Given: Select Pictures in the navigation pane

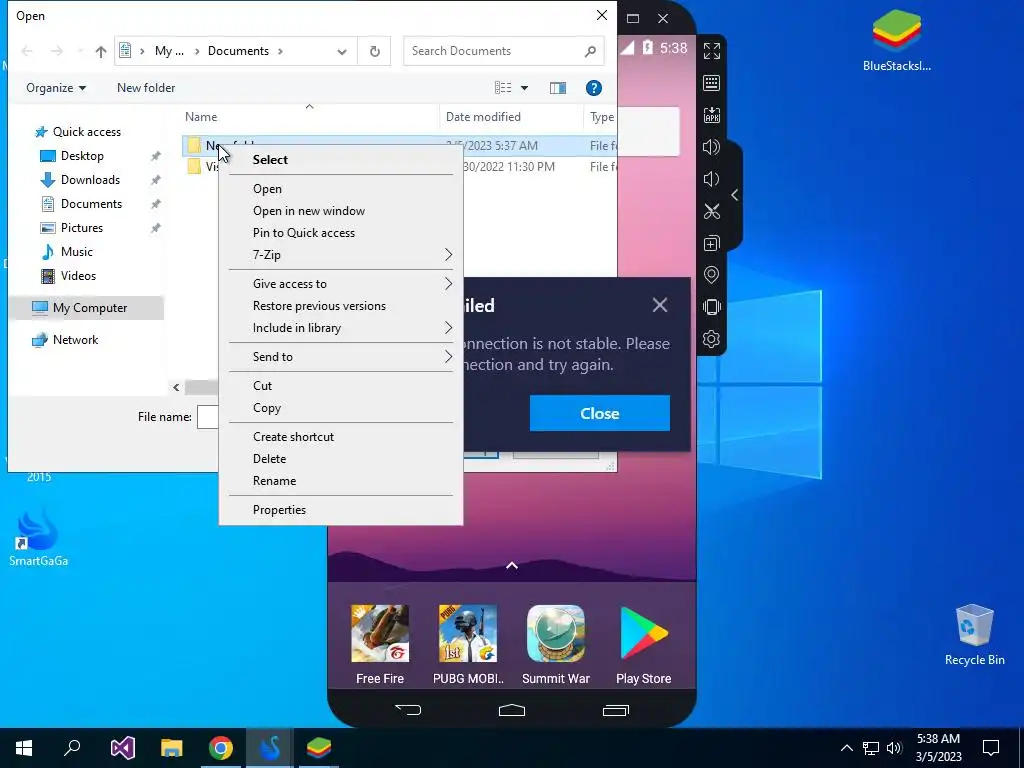Looking at the screenshot, I should click(x=82, y=228).
